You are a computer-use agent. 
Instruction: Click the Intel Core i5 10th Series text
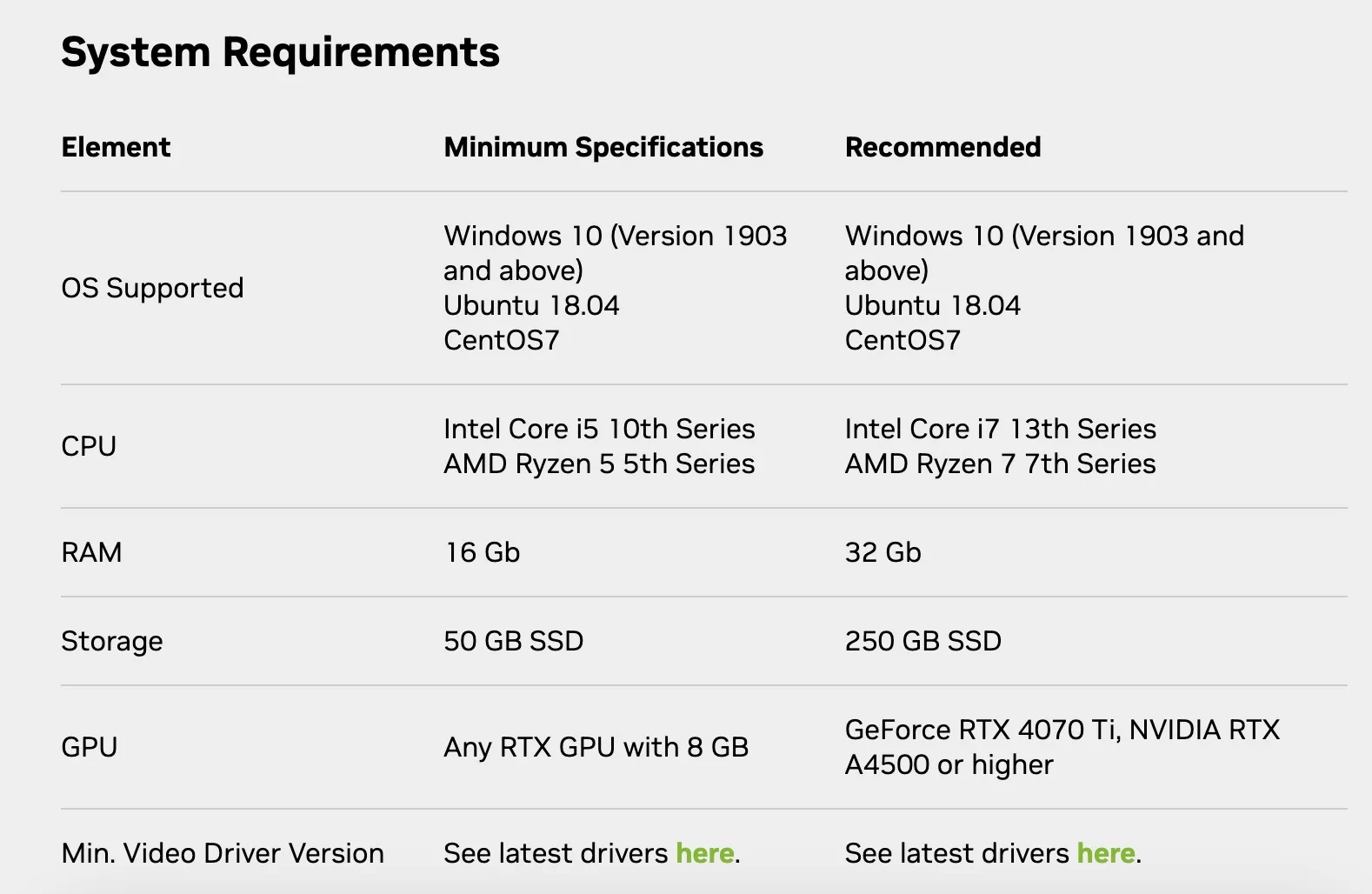point(599,429)
